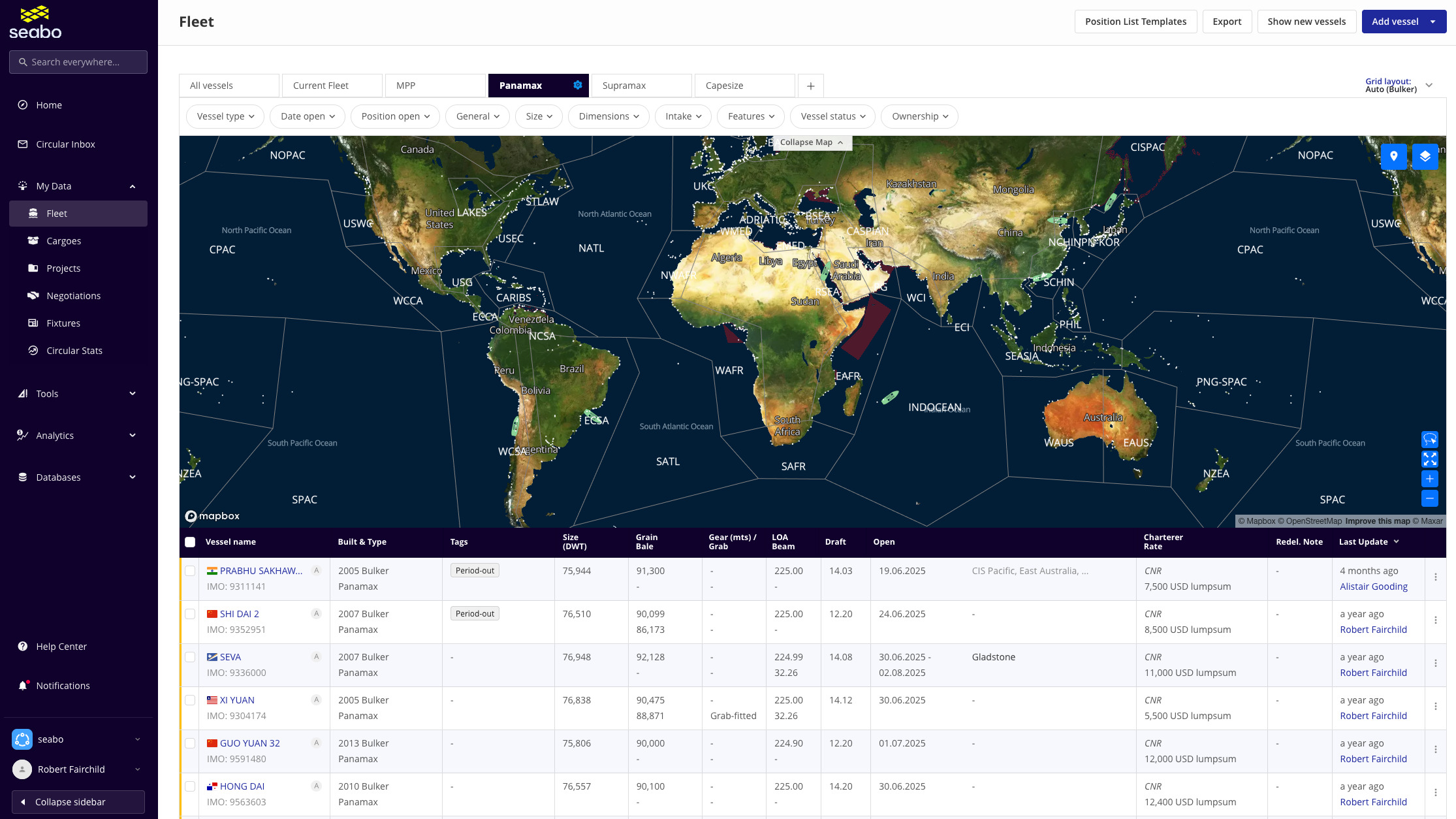The width and height of the screenshot is (1456, 819).
Task: Open the map layers icon
Action: (x=1425, y=156)
